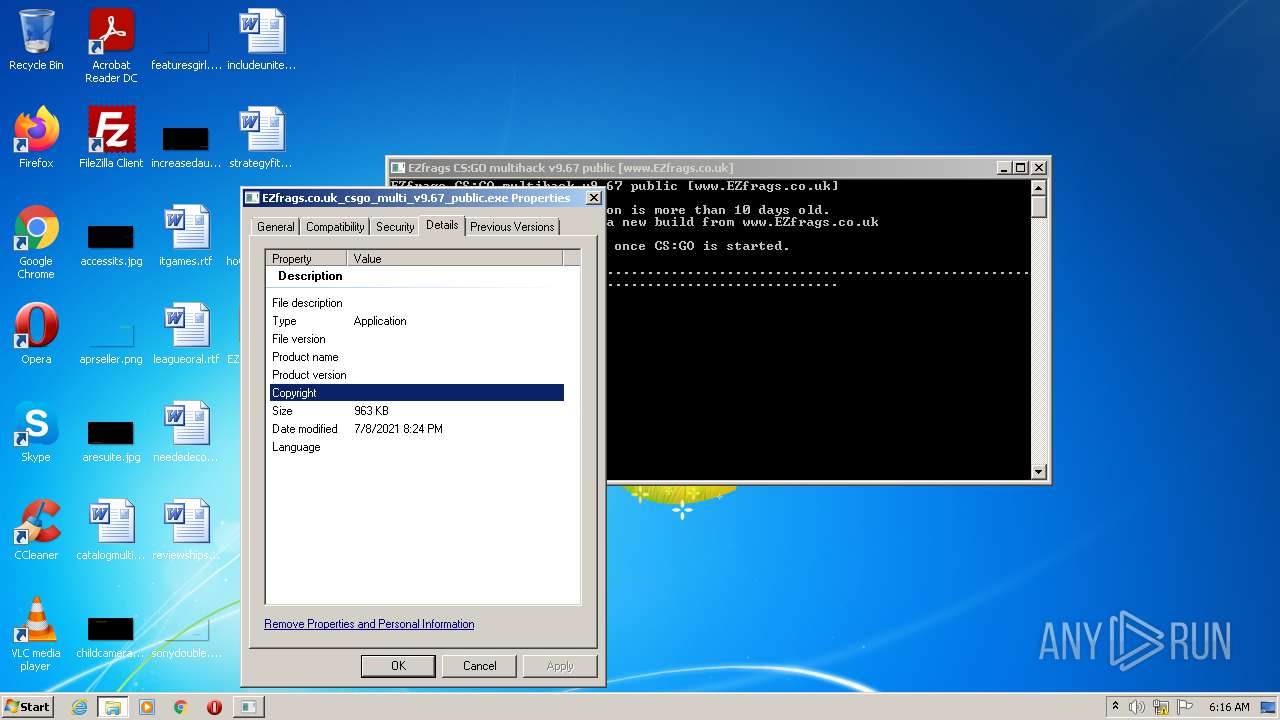Select the Date modified row
1280x720 pixels.
coord(417,429)
